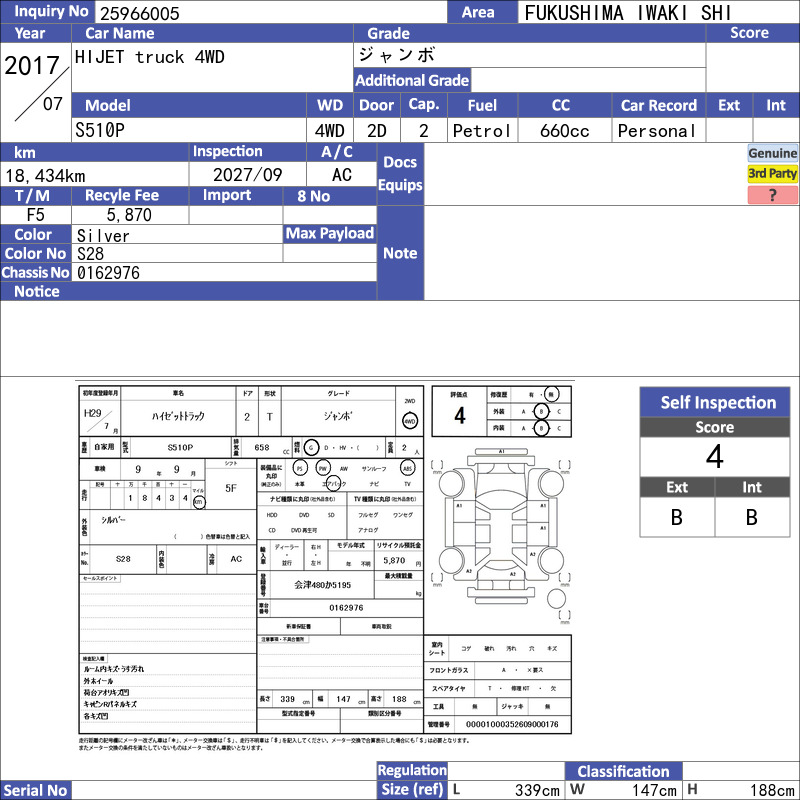Click the Inquiry No value 25966005
The width and height of the screenshot is (800, 800).
click(x=140, y=13)
